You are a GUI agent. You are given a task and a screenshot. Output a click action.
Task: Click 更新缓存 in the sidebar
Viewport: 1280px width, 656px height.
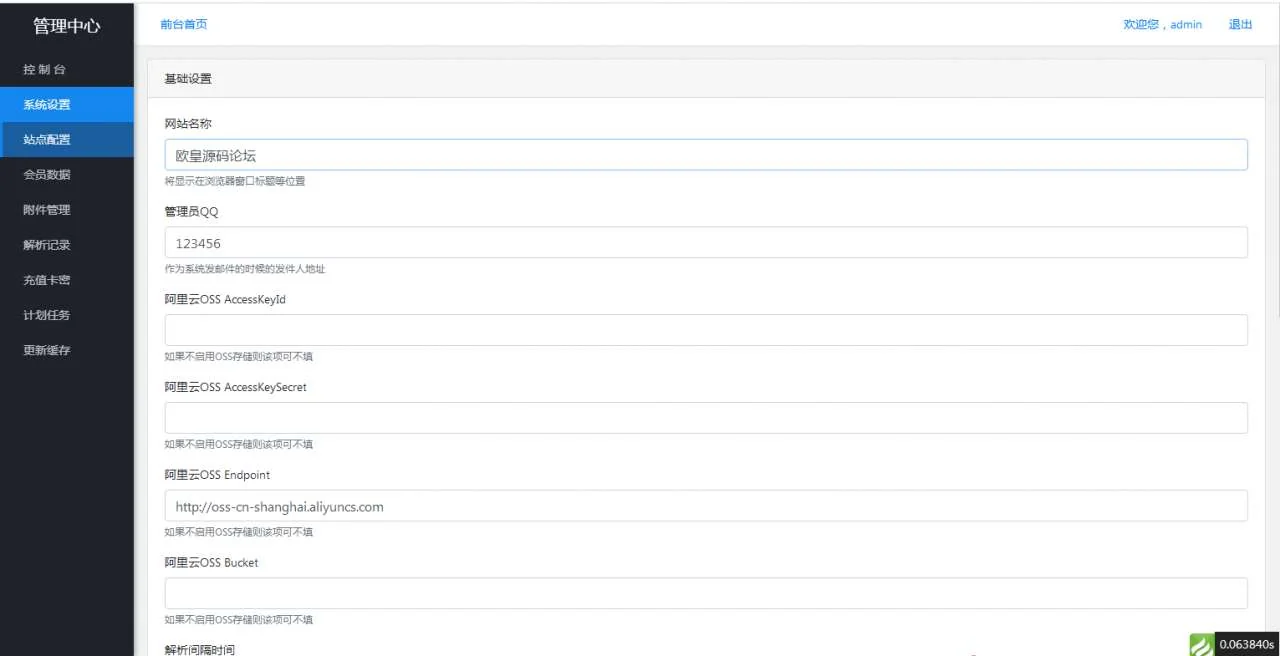47,350
